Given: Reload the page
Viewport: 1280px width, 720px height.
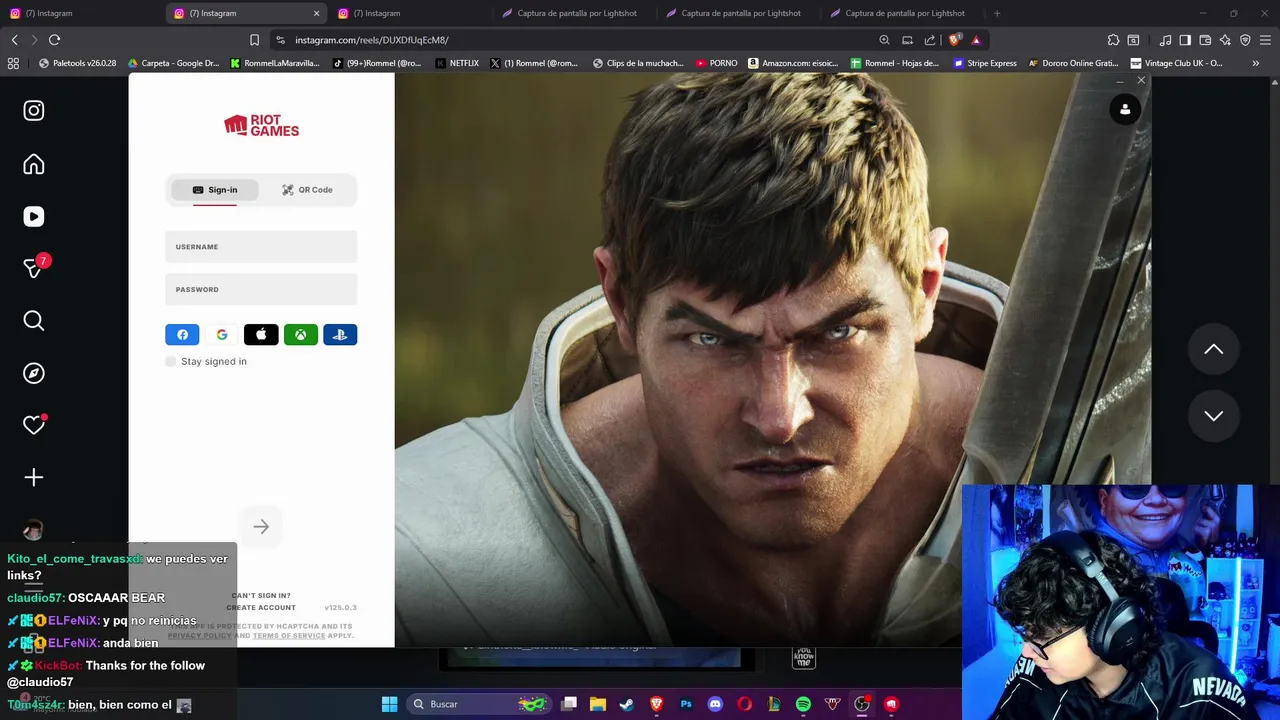Looking at the screenshot, I should tap(54, 40).
